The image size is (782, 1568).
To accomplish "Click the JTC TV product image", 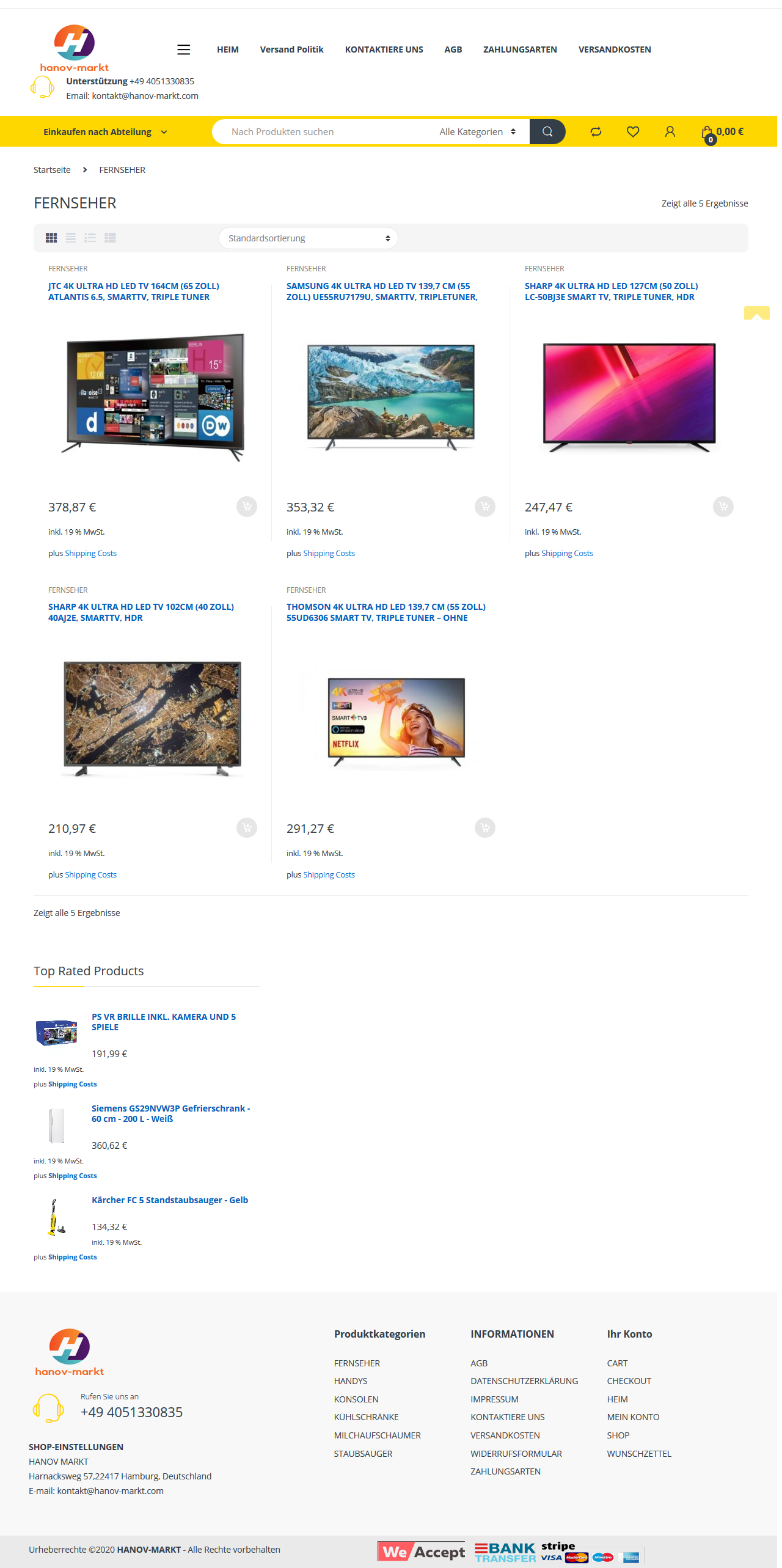I will point(153,397).
